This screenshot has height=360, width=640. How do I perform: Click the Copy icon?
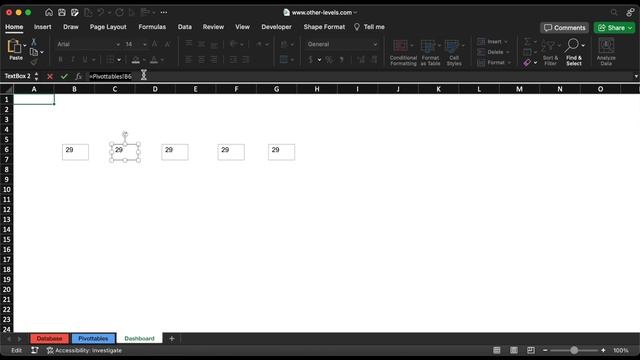click(34, 52)
